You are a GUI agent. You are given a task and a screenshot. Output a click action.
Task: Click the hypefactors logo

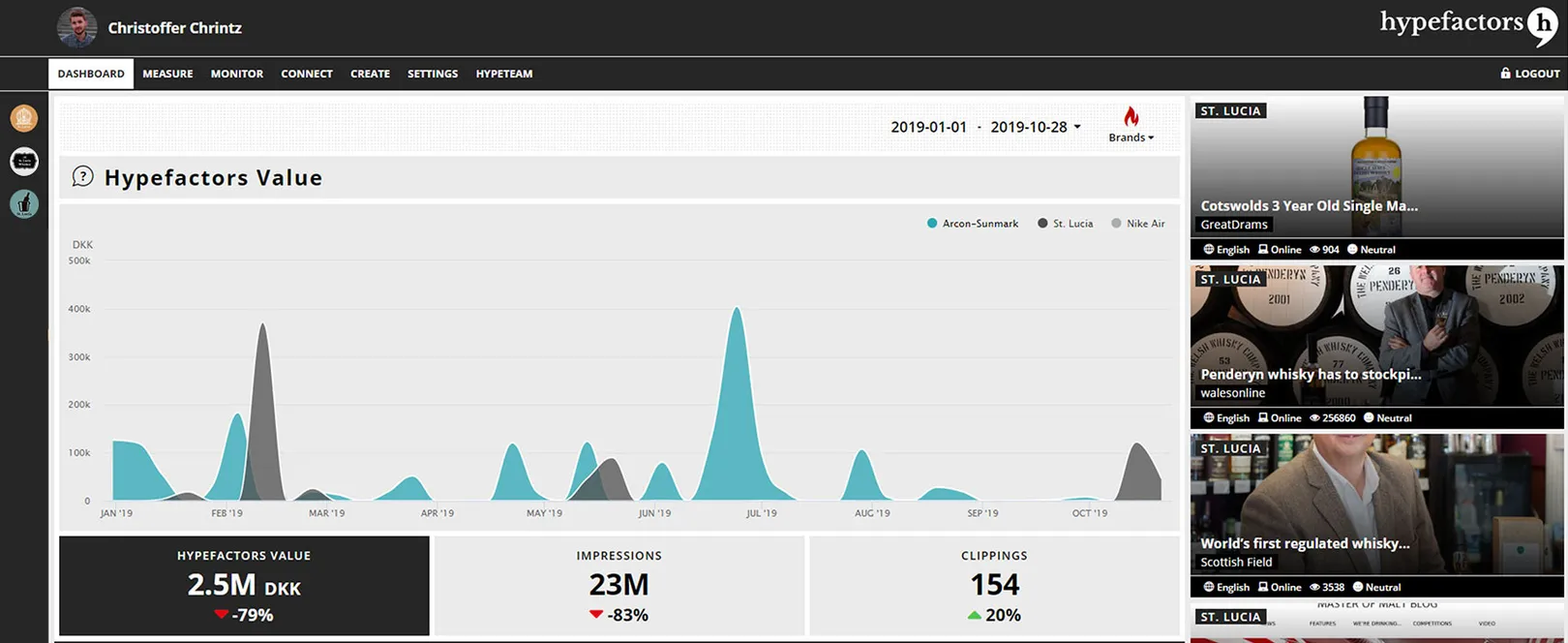[x=1468, y=24]
